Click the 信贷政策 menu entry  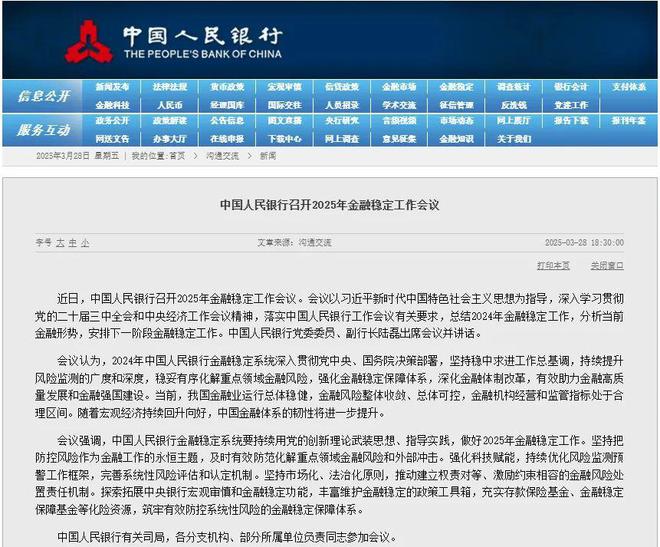pos(342,87)
